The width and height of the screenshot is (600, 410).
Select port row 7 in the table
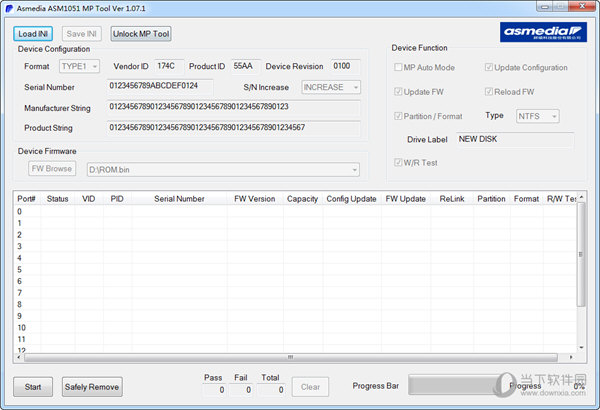tap(295, 293)
